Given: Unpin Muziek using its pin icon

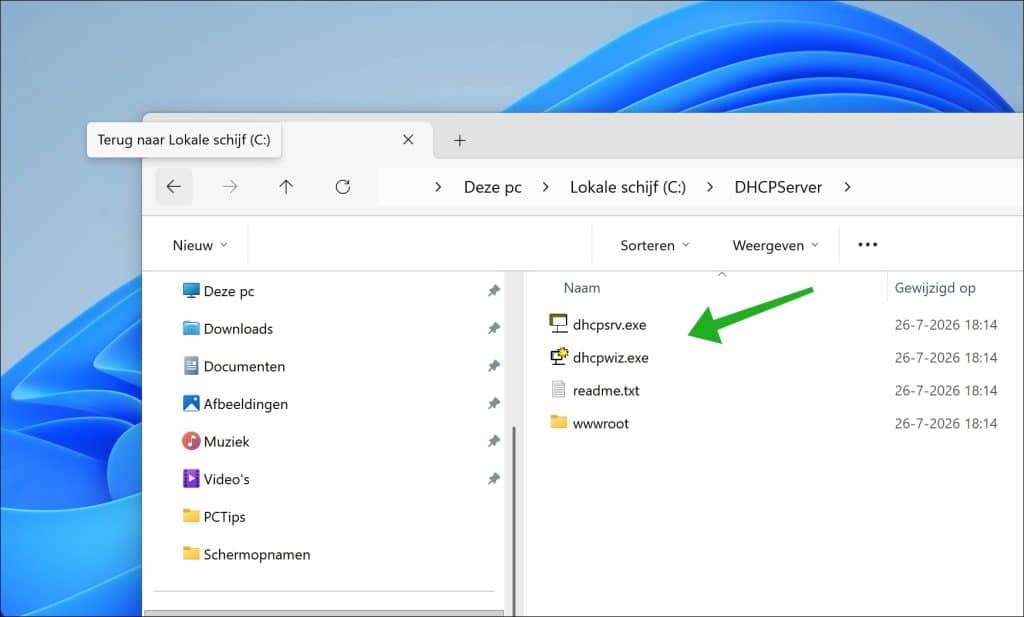Looking at the screenshot, I should (x=494, y=441).
